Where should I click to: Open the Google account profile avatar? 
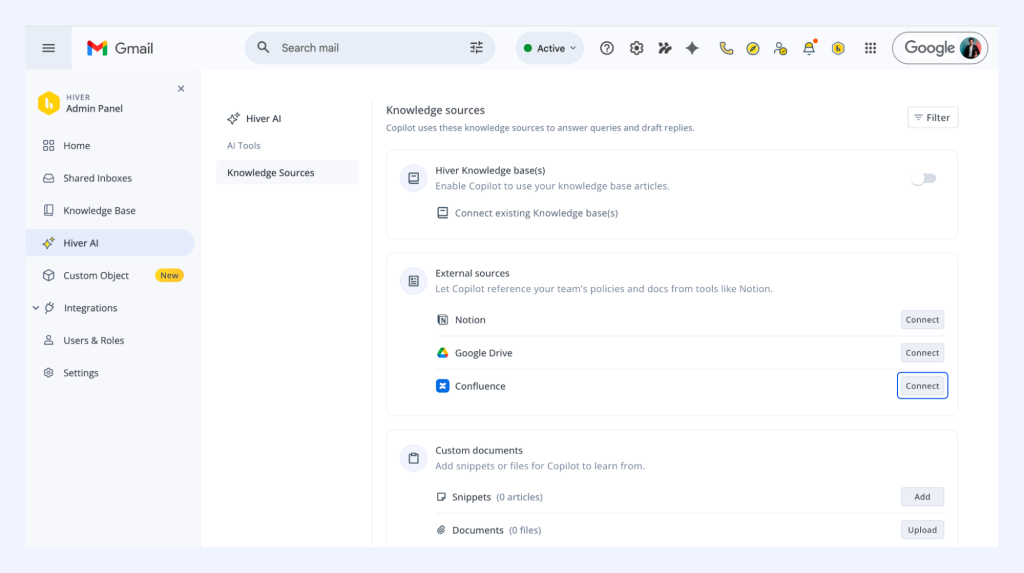[970, 48]
